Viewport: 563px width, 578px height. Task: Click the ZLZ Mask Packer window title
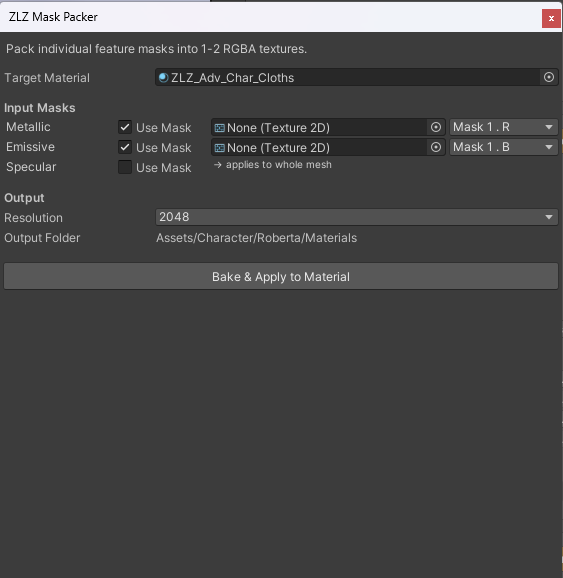coord(53,17)
